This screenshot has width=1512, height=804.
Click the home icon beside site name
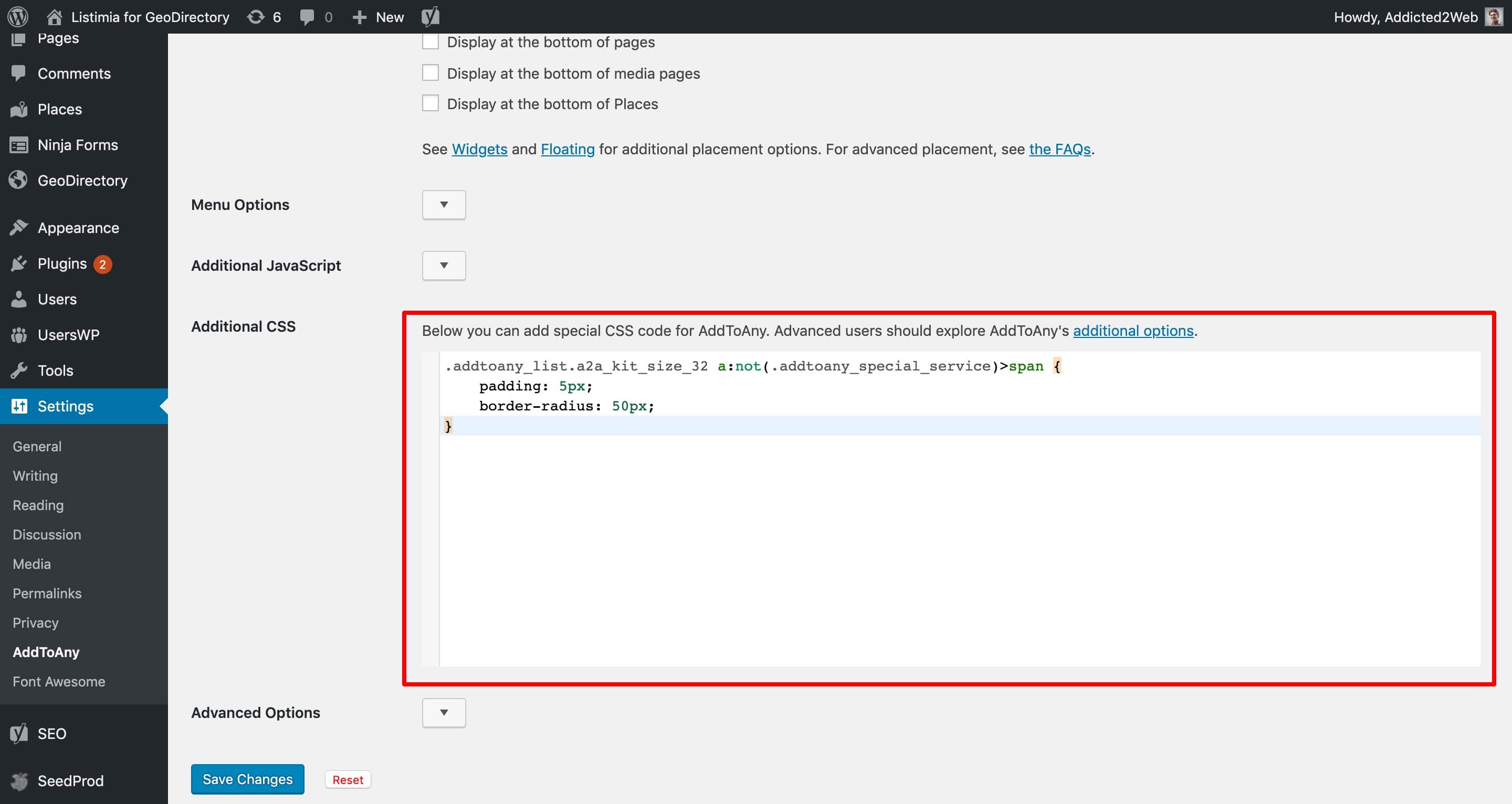point(55,17)
